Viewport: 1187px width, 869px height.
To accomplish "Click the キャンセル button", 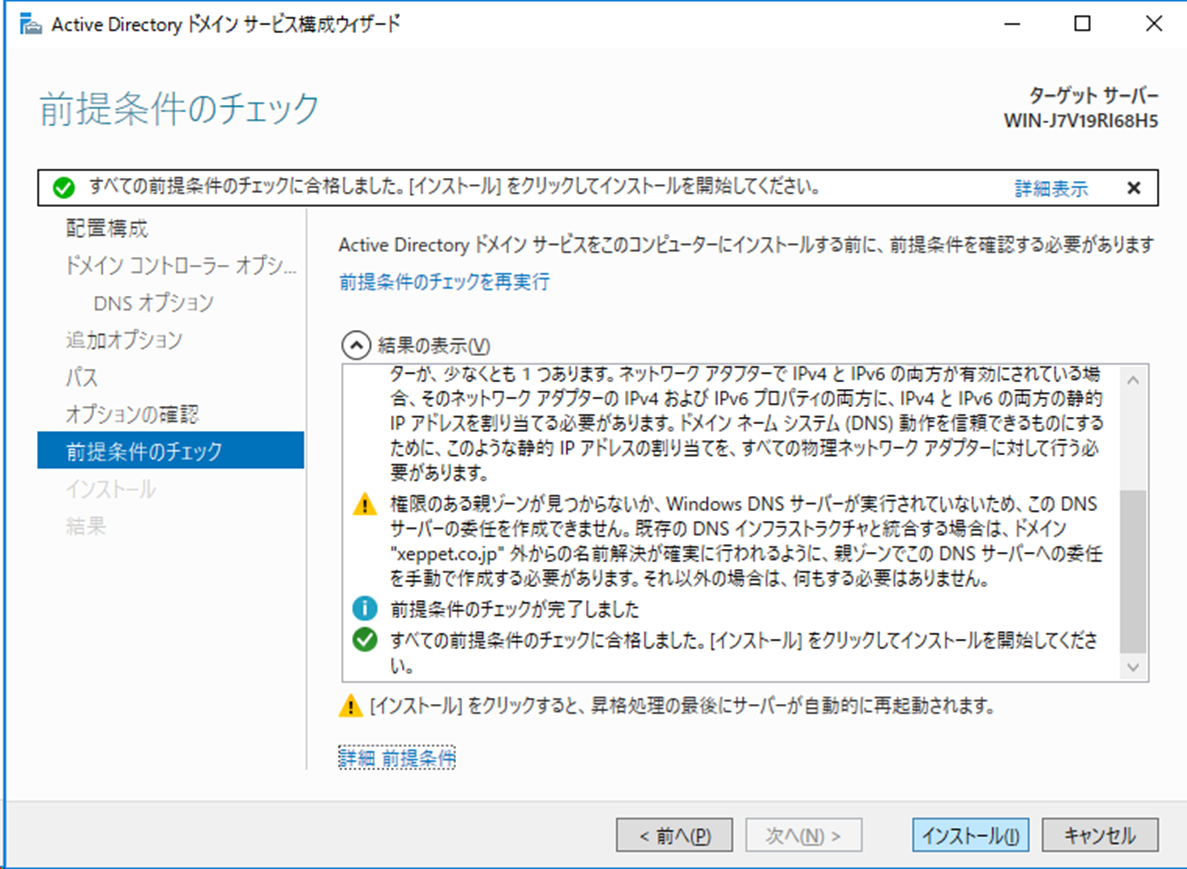I will (x=1100, y=835).
